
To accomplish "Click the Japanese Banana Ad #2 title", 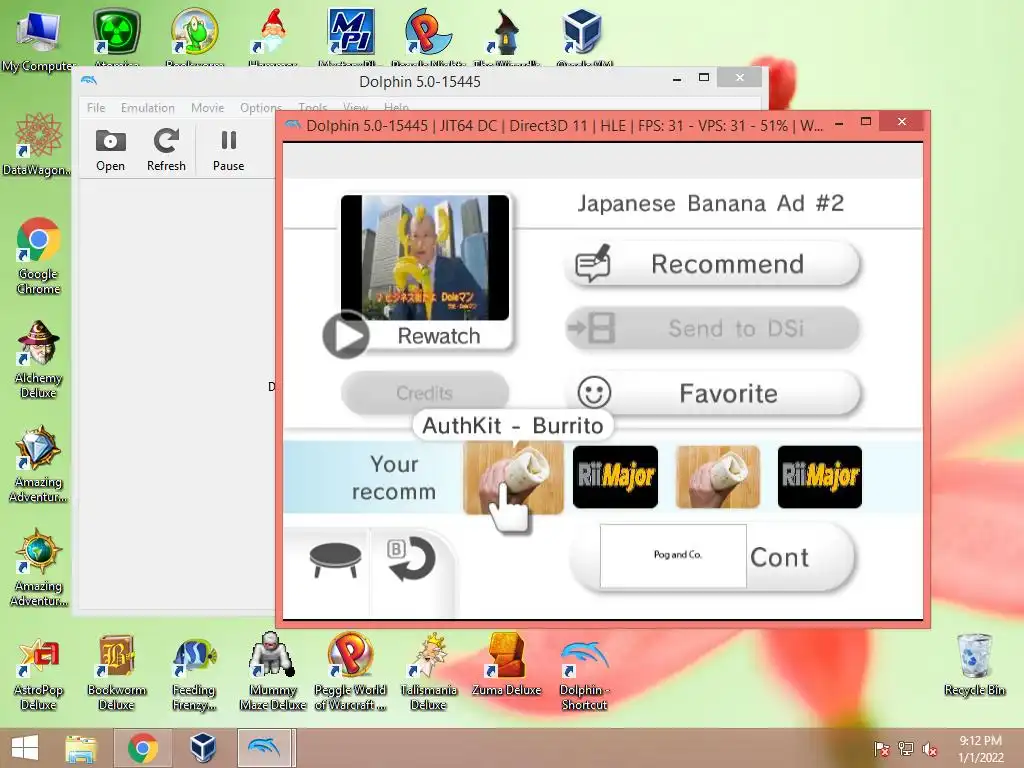I will 711,203.
